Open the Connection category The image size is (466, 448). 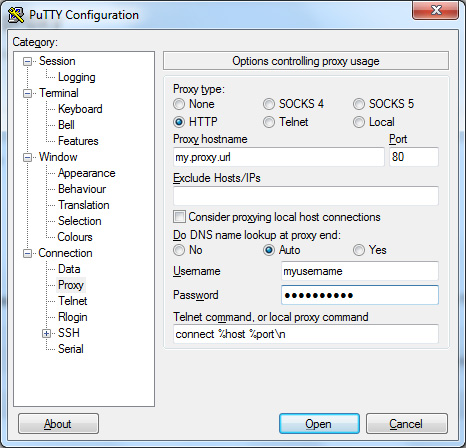pyautogui.click(x=65, y=253)
